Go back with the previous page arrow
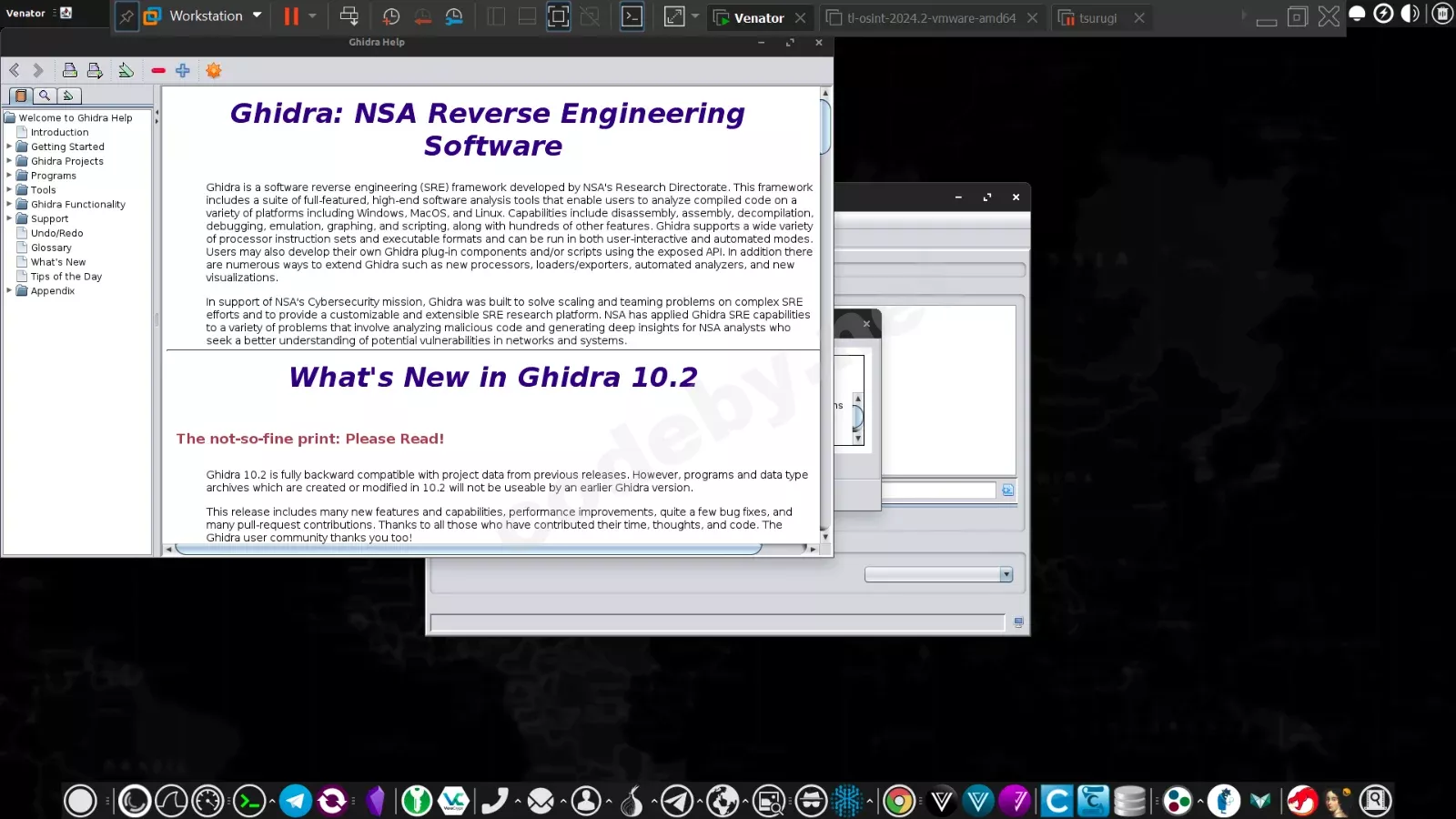The image size is (1456, 819). click(15, 71)
